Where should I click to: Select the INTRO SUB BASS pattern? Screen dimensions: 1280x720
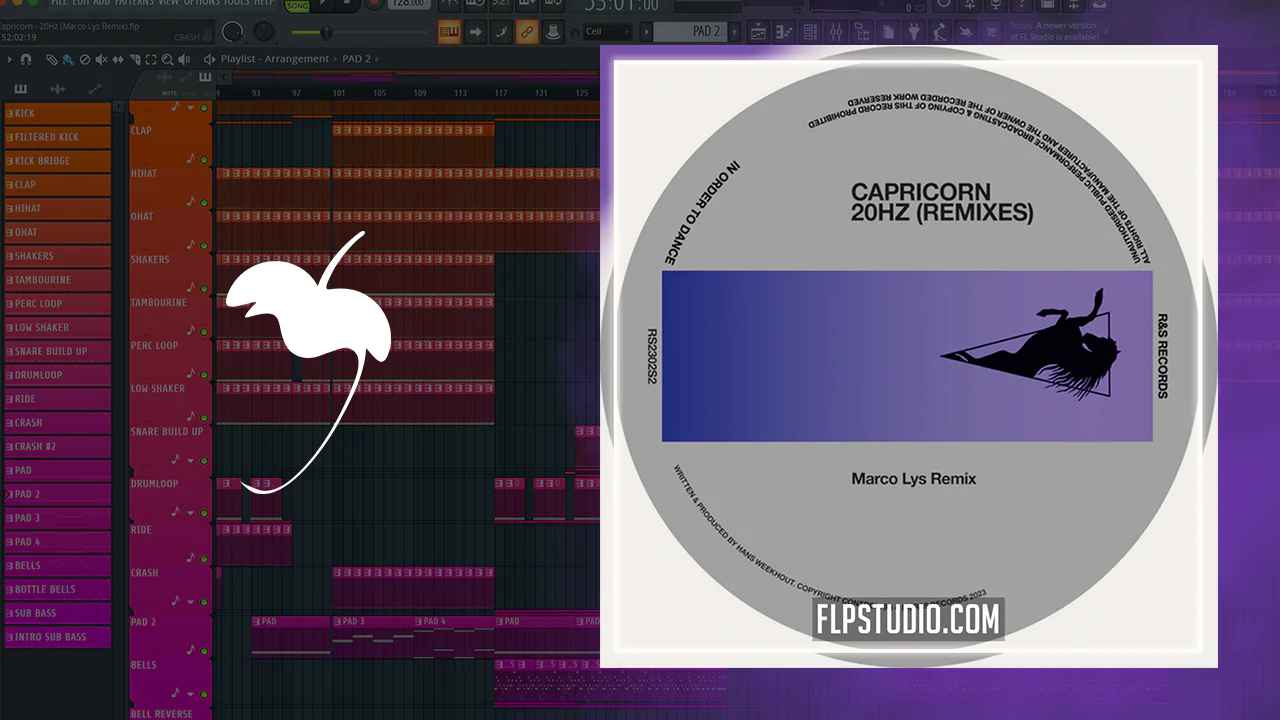(x=58, y=637)
